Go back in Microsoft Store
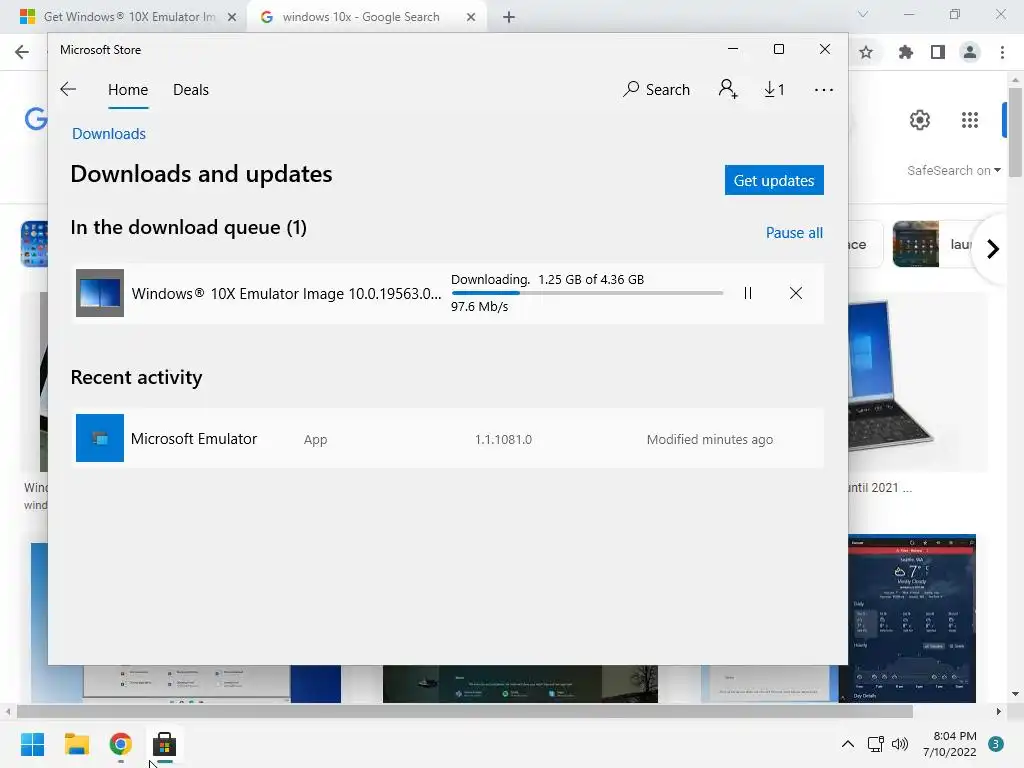 click(x=68, y=89)
